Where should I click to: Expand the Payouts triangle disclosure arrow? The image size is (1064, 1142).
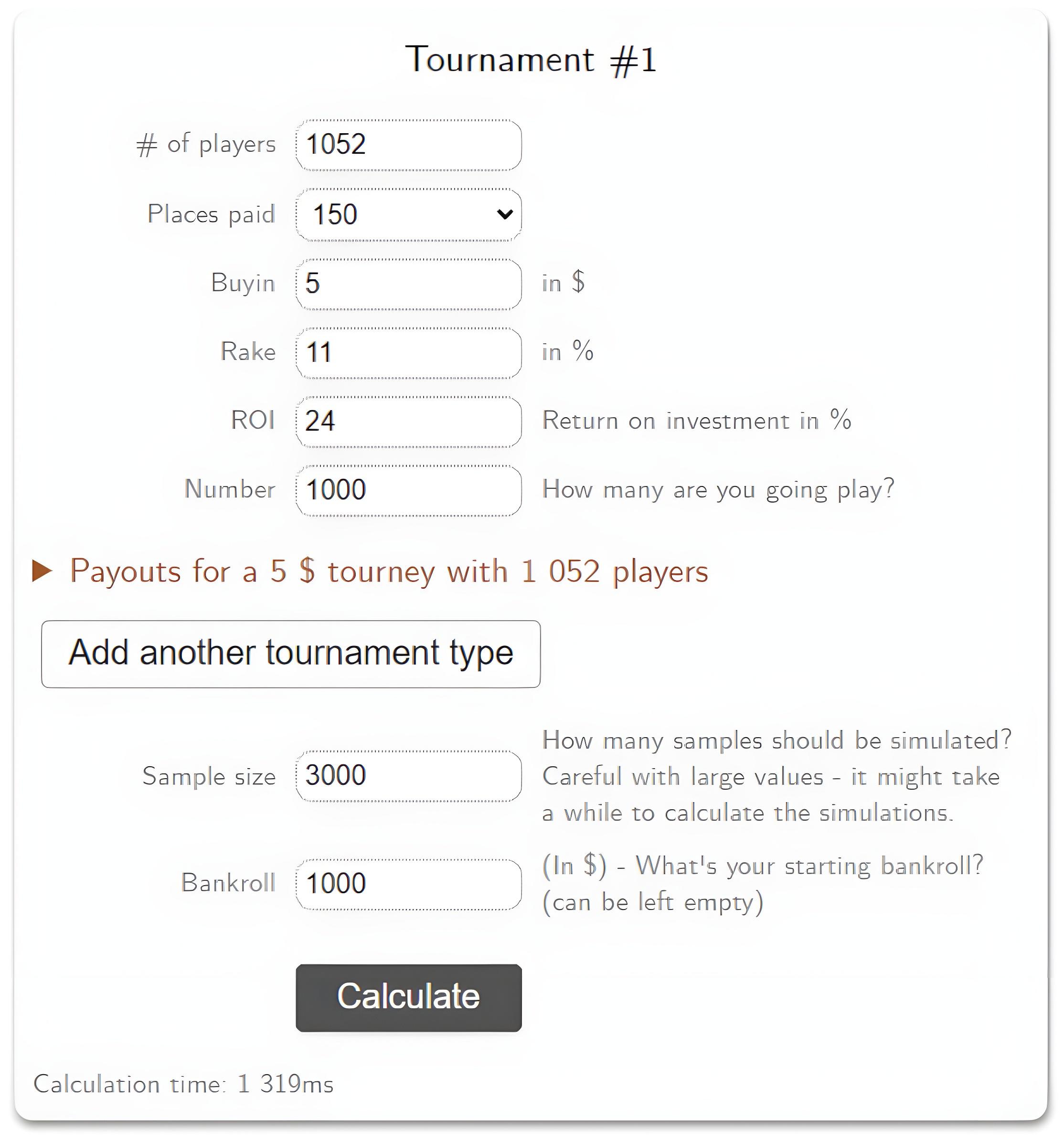[x=42, y=571]
